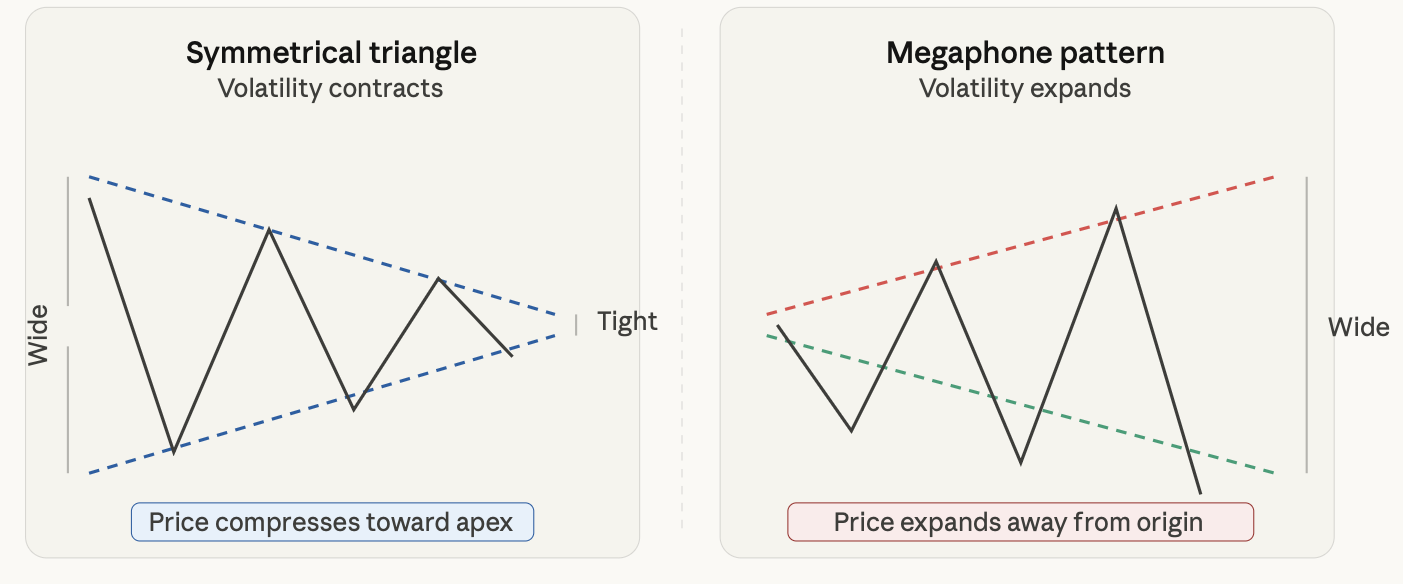
Task: Select the Volatility expands subtitle
Action: coord(1025,88)
